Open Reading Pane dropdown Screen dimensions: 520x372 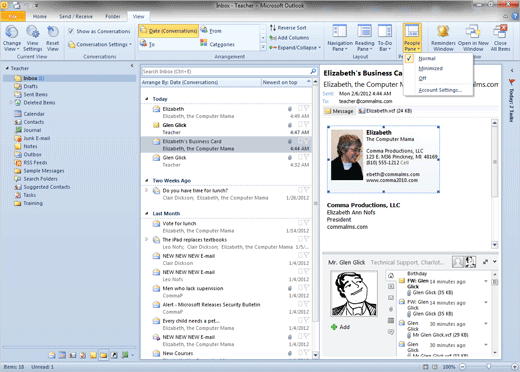364,38
